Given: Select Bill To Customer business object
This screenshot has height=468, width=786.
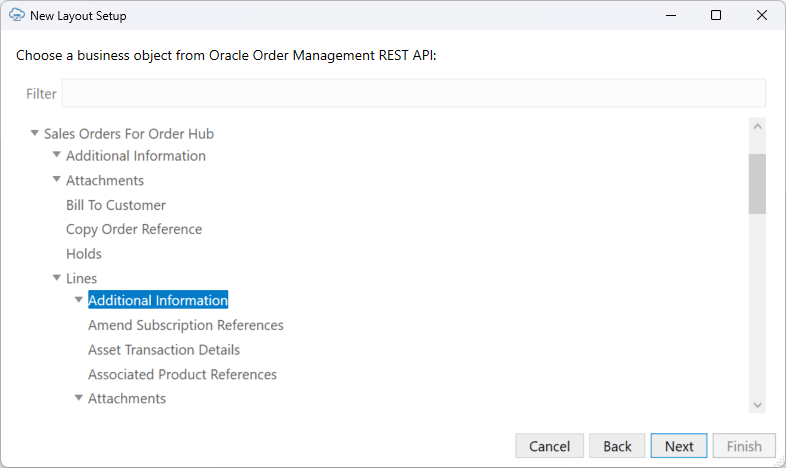Looking at the screenshot, I should (x=116, y=205).
